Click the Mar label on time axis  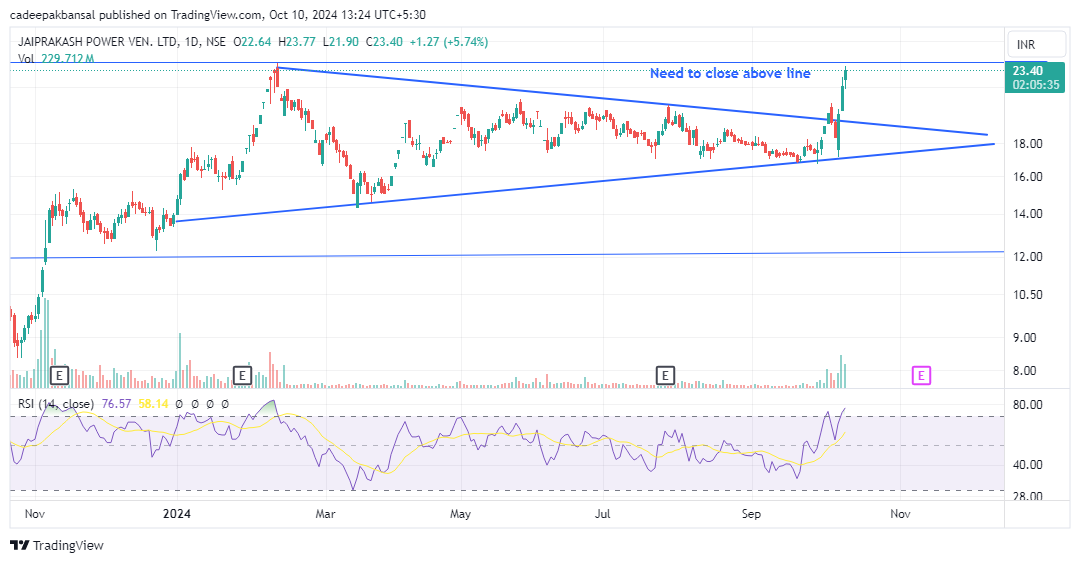[325, 514]
